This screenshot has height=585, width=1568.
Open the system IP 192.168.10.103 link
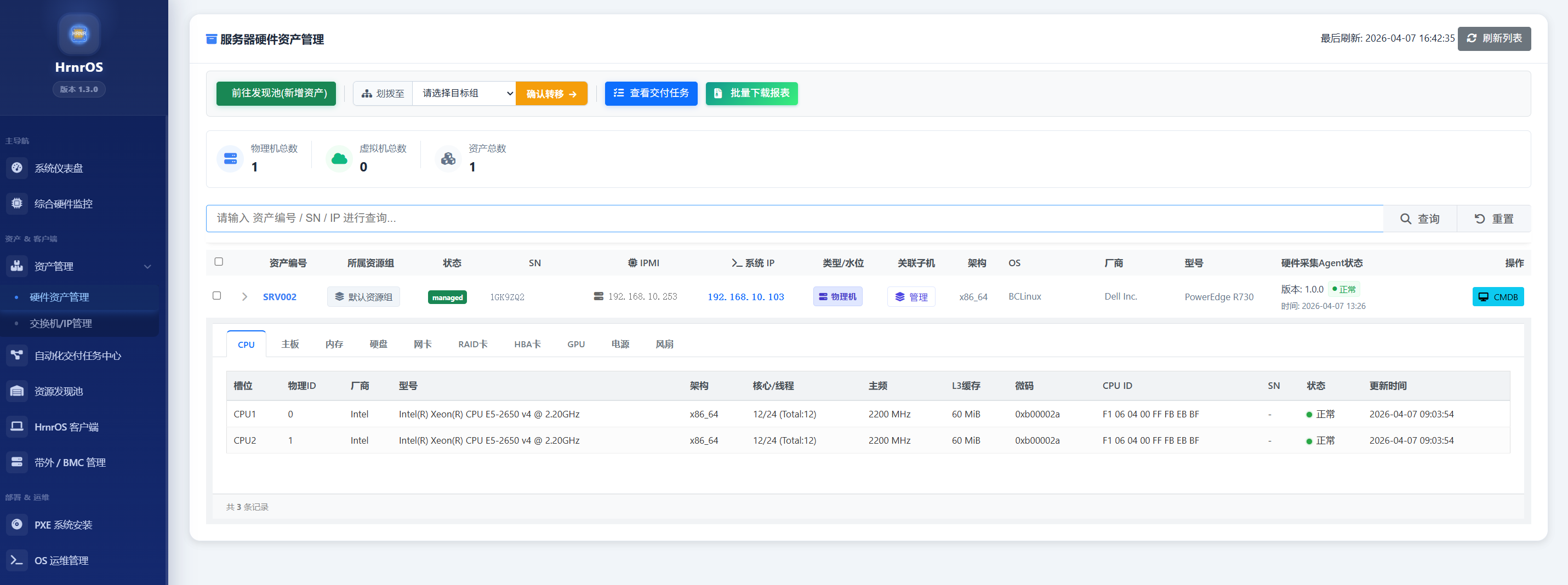tap(745, 297)
